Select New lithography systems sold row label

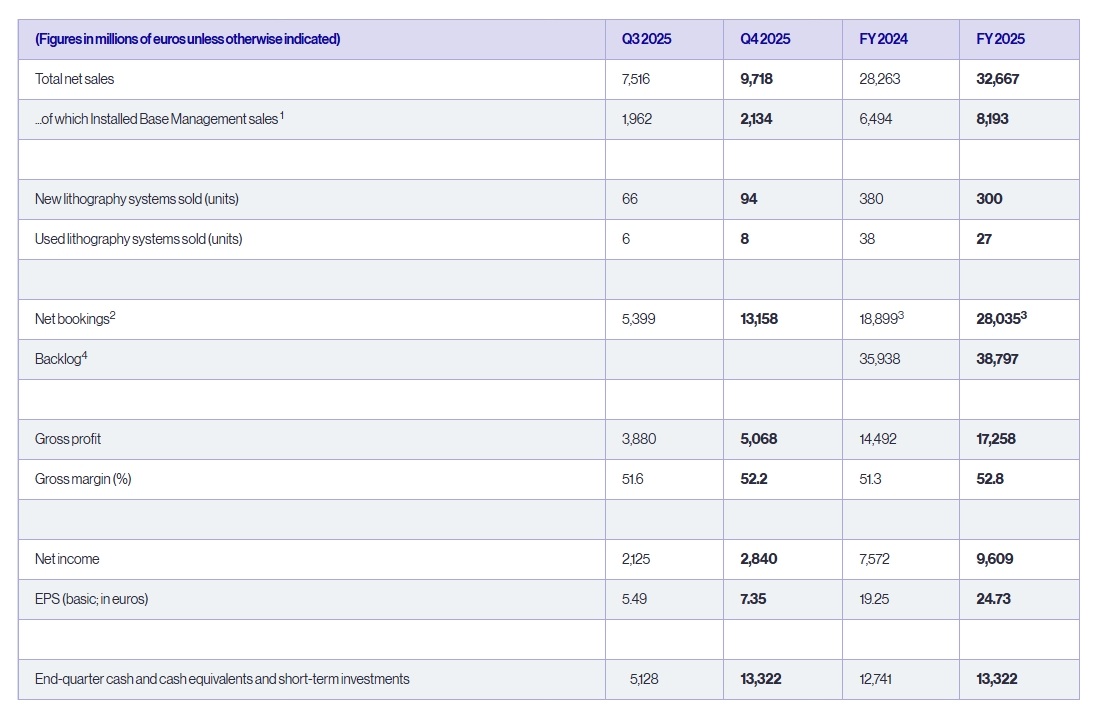(136, 199)
